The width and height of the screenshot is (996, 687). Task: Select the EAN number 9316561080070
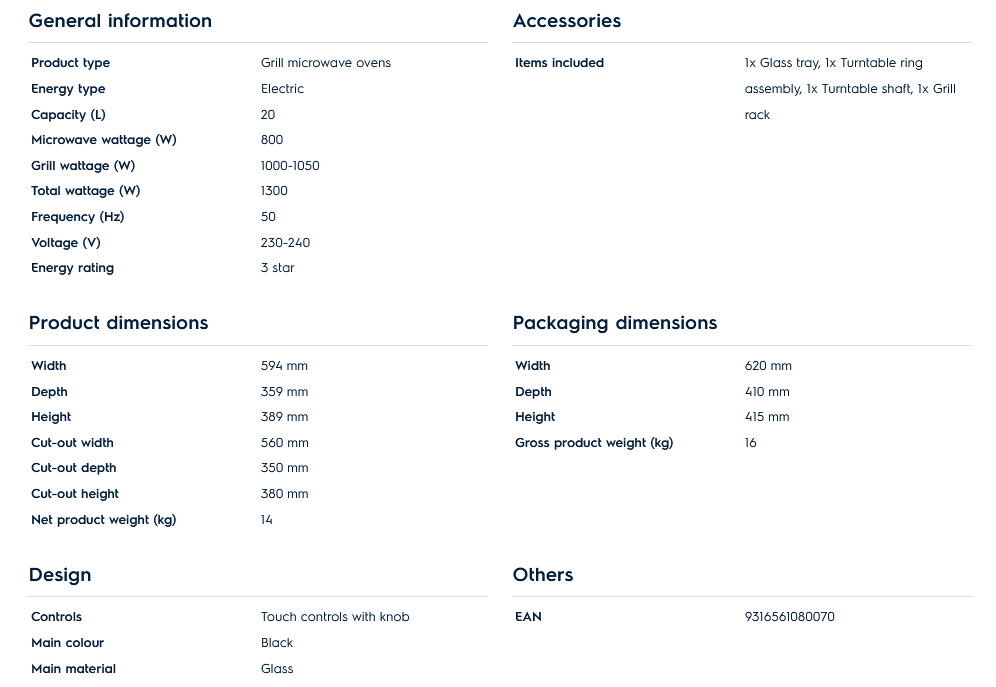789,617
